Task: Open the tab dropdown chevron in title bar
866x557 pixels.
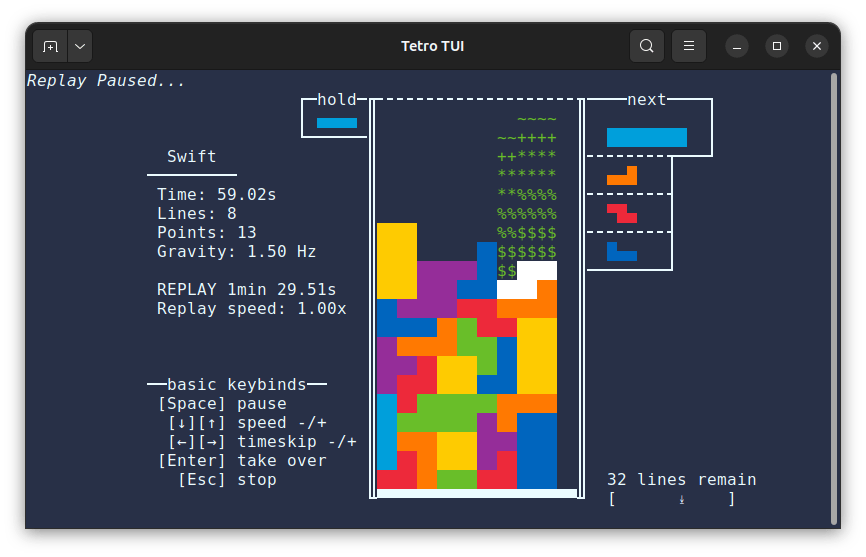Action: (80, 46)
